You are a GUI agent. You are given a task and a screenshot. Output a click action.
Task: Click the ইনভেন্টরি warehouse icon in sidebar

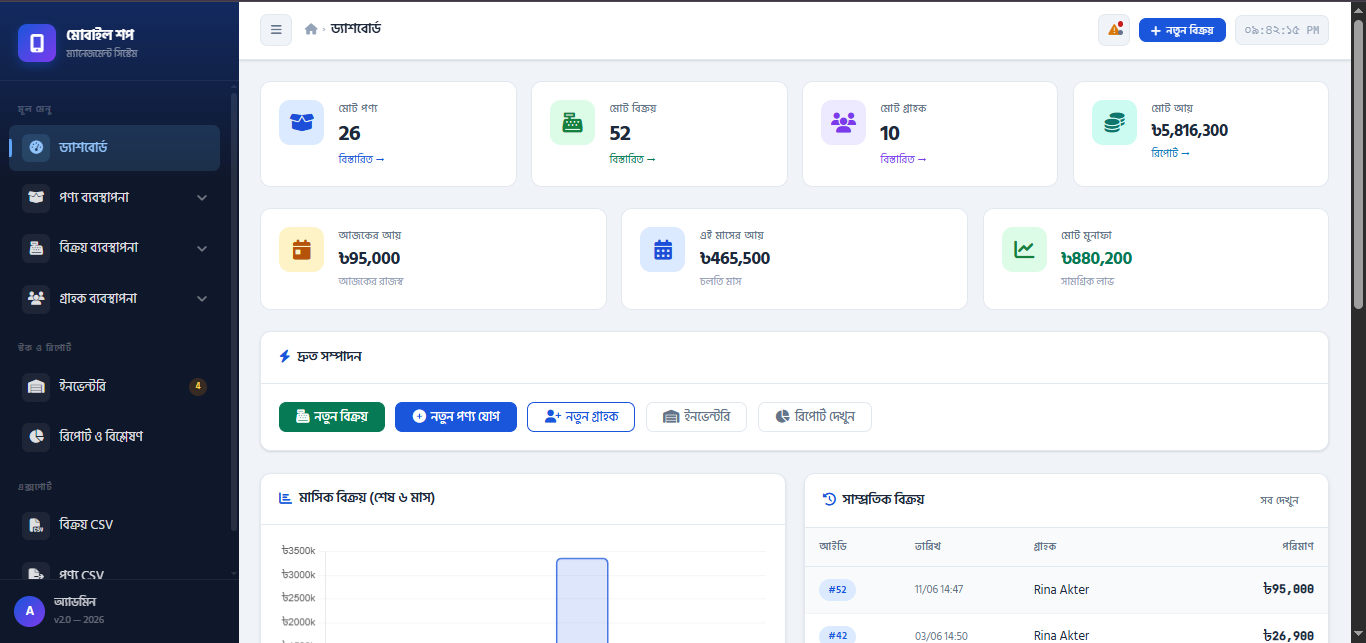coord(36,386)
